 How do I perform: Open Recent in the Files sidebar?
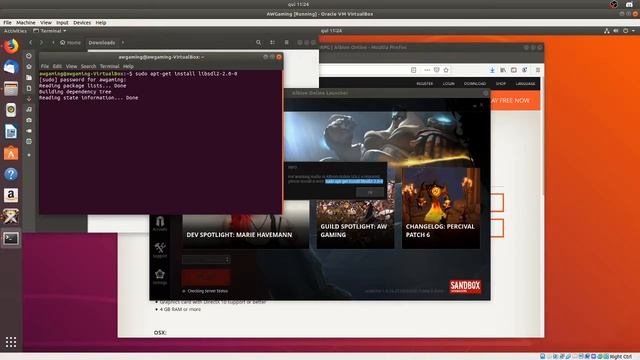coord(29,56)
